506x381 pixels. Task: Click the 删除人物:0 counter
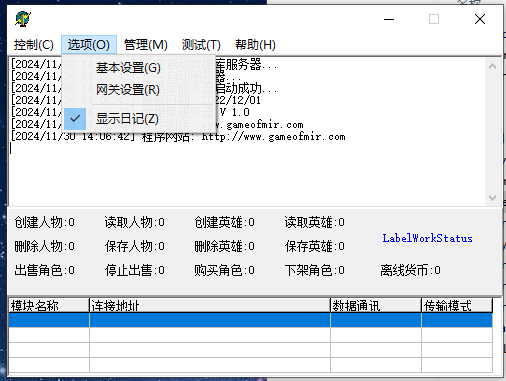(45, 246)
